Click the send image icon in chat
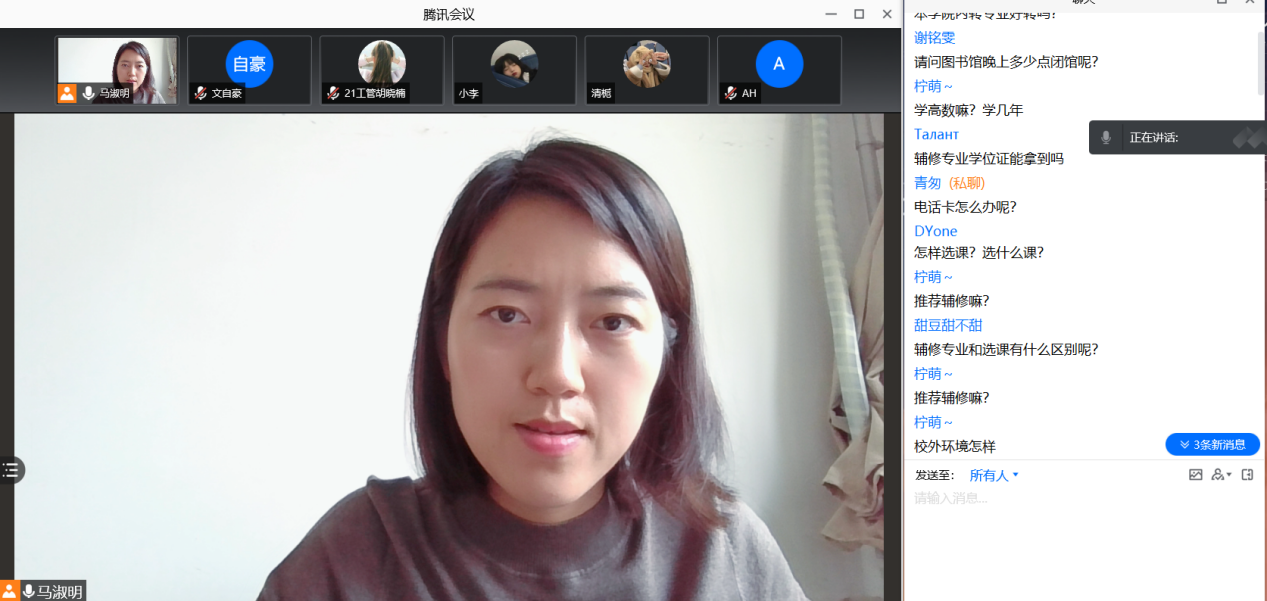This screenshot has width=1267, height=601. pos(1195,475)
